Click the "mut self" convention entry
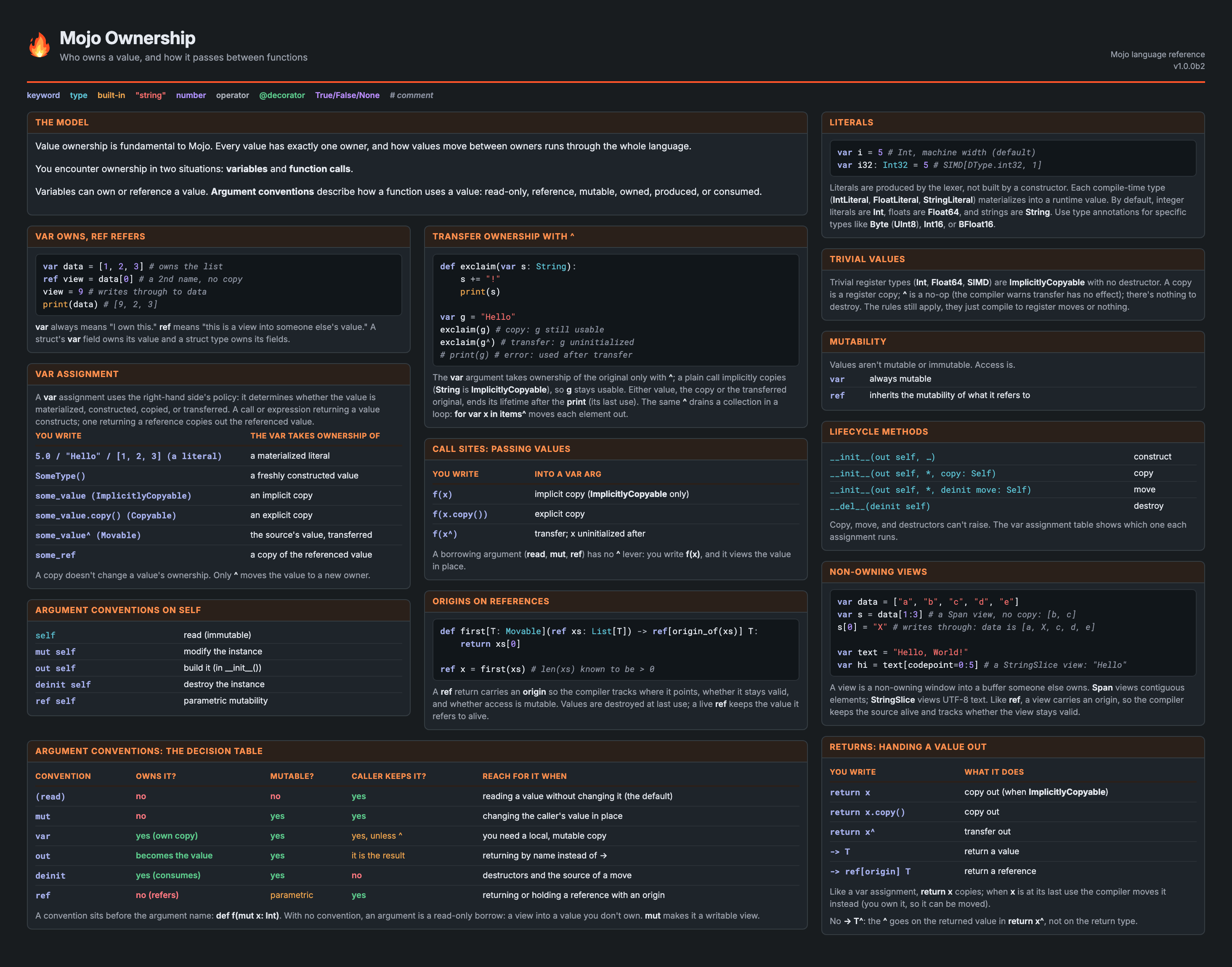This screenshot has height=967, width=1232. (x=55, y=652)
